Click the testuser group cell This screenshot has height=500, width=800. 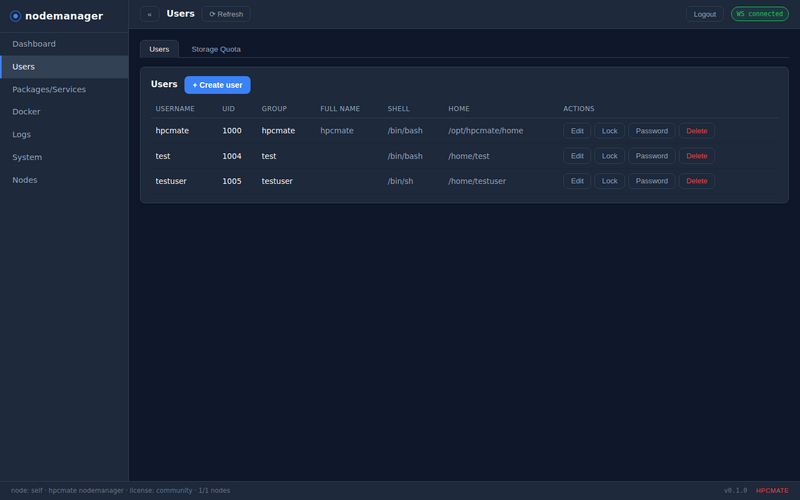pos(277,181)
